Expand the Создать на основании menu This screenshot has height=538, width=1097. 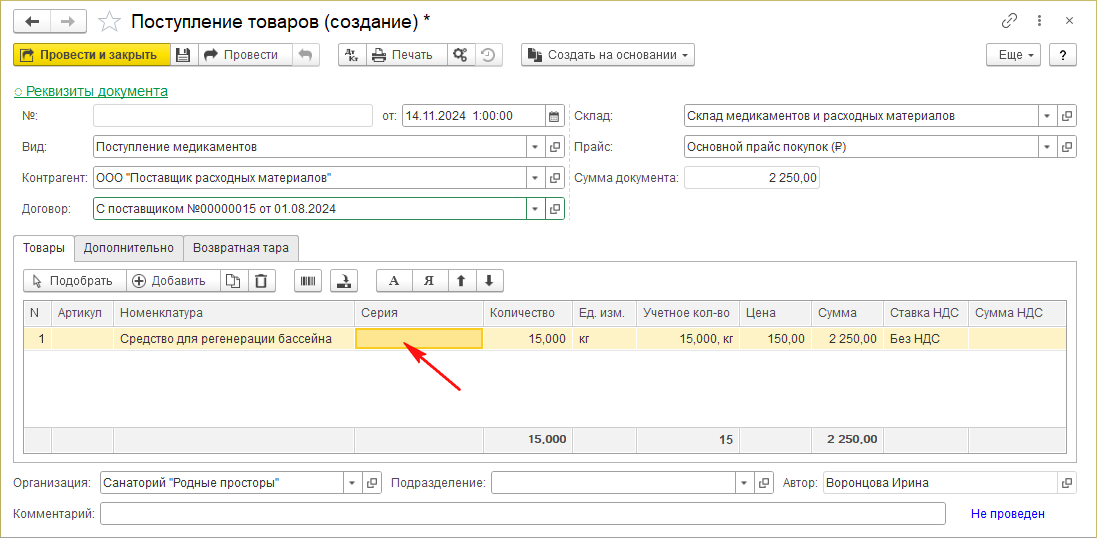[x=608, y=55]
